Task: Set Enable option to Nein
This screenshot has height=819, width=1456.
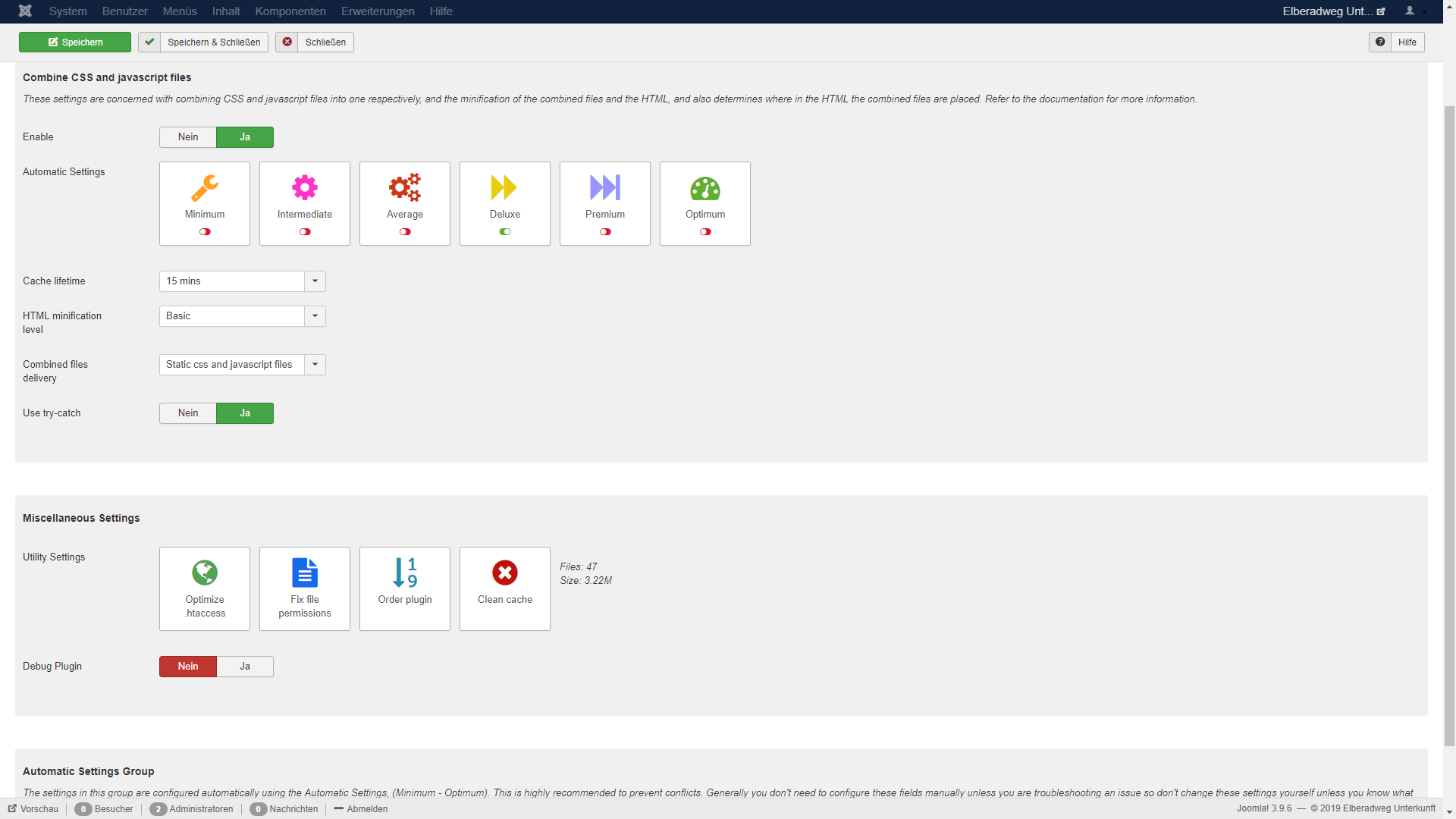Action: (x=188, y=137)
